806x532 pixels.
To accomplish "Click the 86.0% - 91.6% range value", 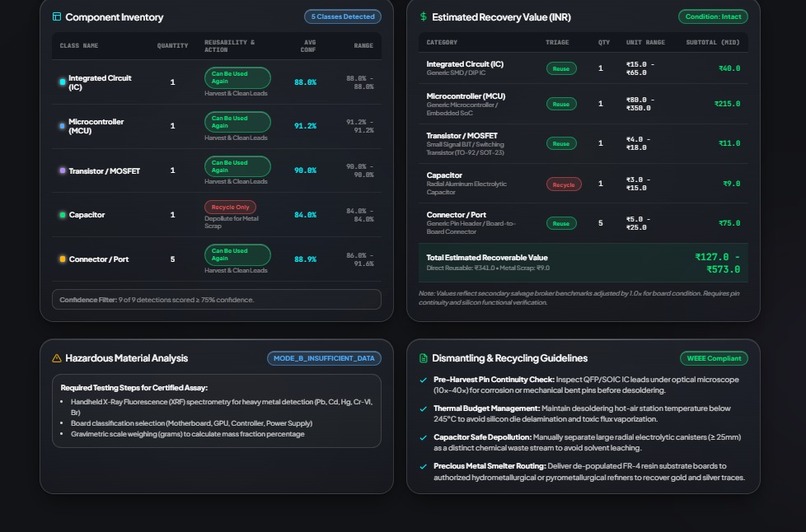I will pyautogui.click(x=360, y=260).
